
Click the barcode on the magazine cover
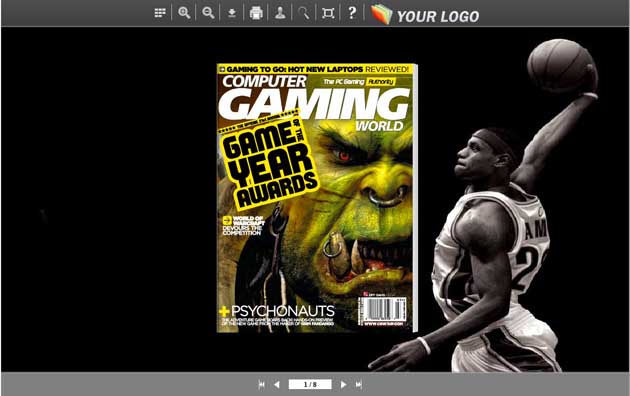pos(382,311)
